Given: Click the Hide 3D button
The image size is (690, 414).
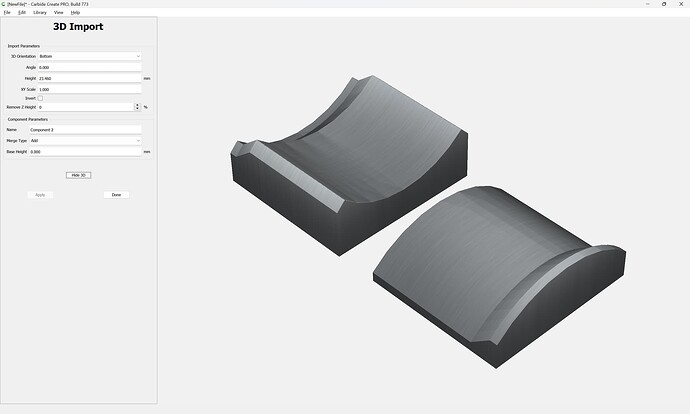Looking at the screenshot, I should pos(78,175).
